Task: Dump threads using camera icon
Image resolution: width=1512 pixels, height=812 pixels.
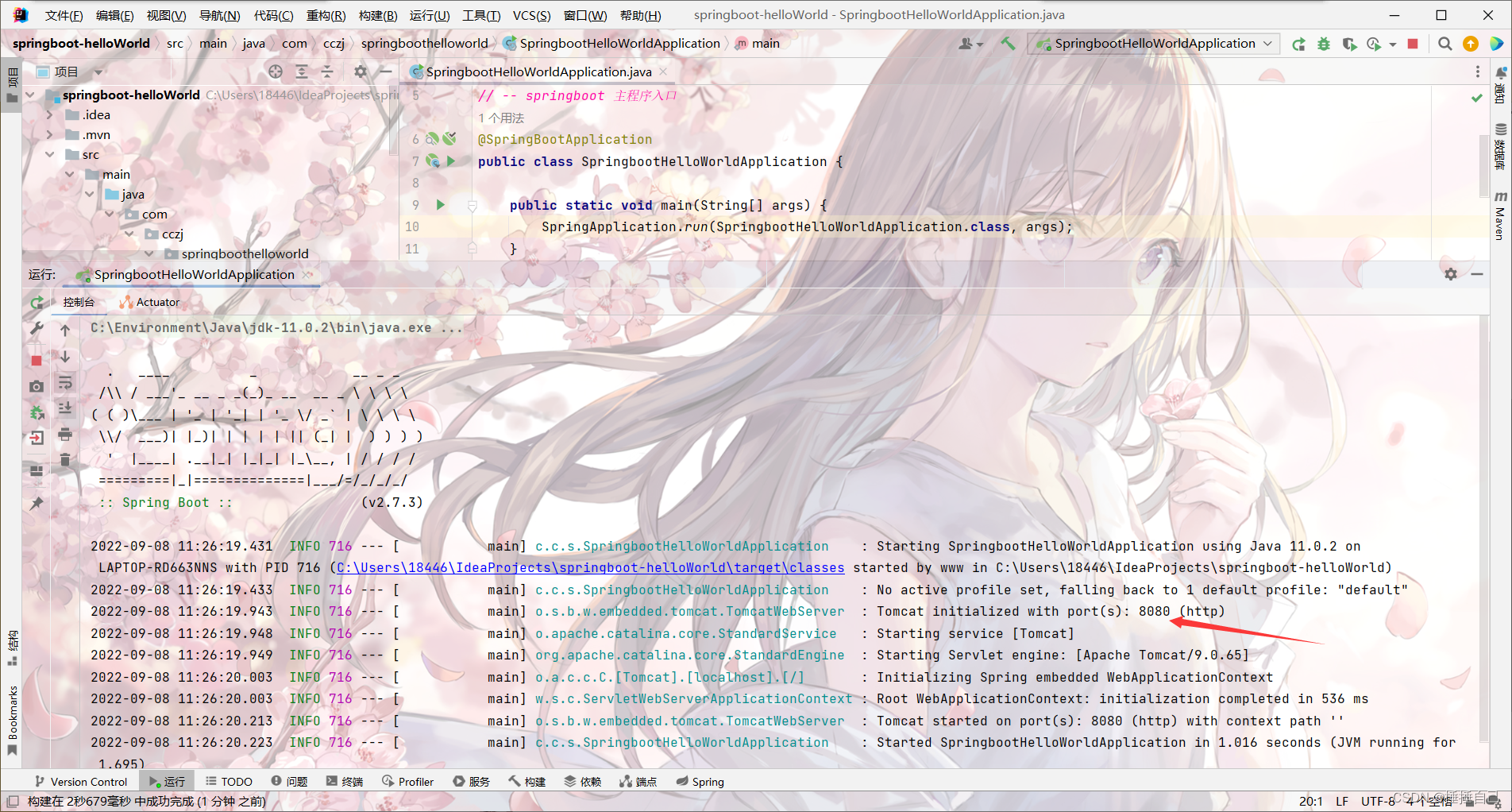Action: (x=37, y=386)
